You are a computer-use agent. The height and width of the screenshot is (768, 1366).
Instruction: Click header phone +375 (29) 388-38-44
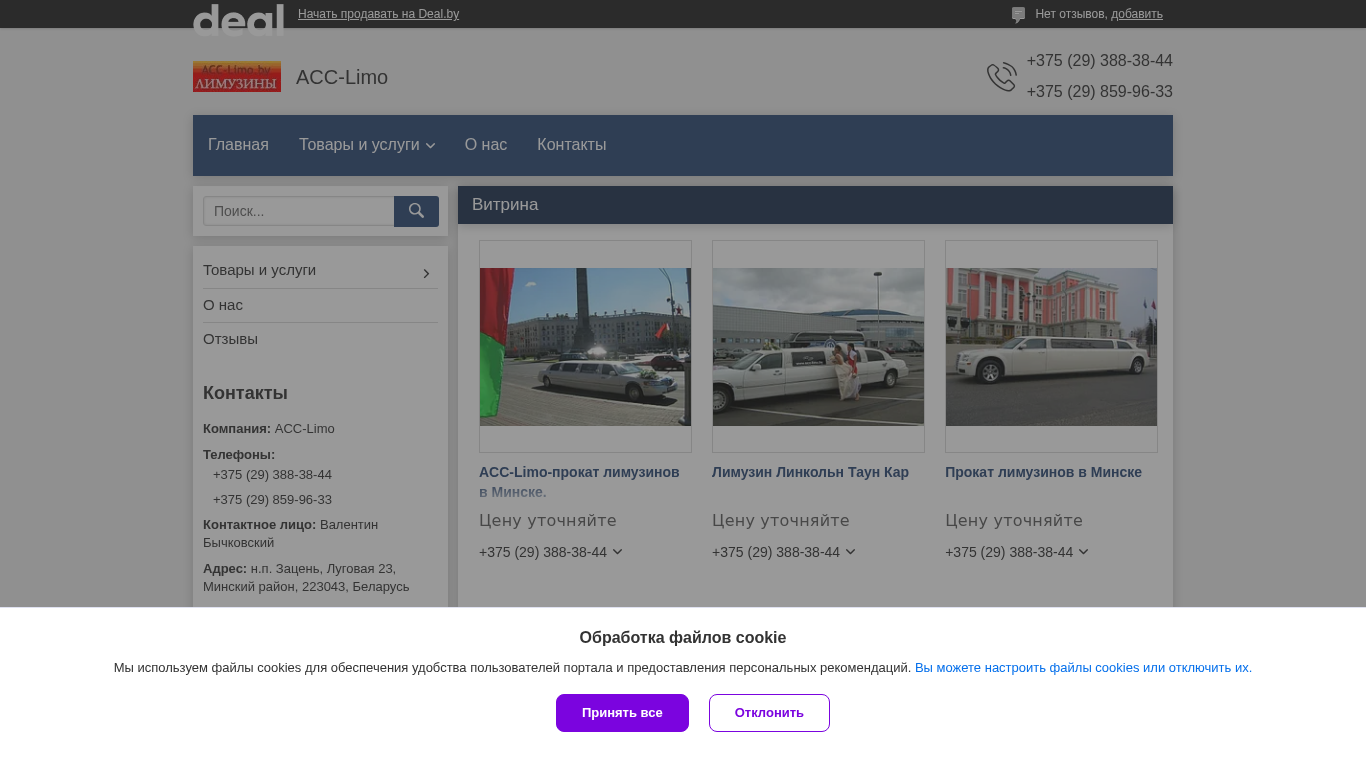tap(1099, 61)
